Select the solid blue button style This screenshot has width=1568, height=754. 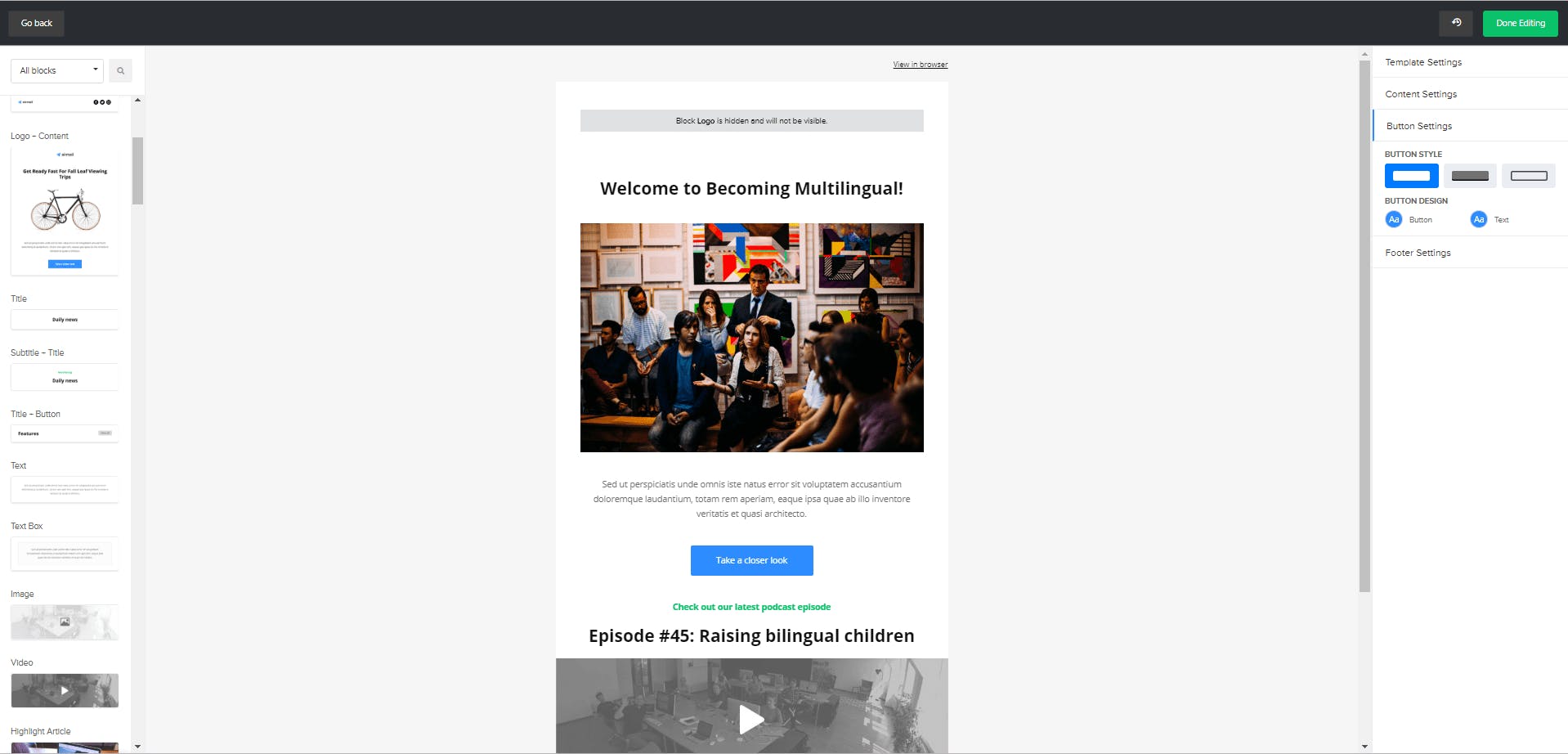(x=1411, y=176)
